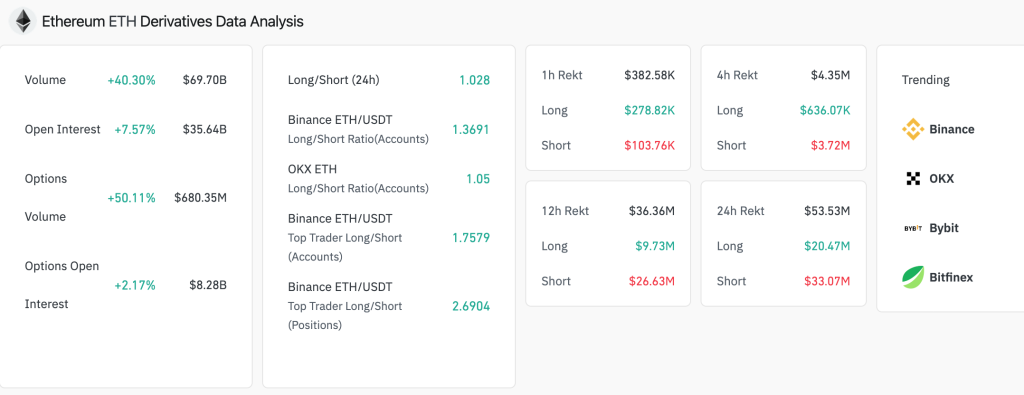Click the OKX ETH Long/Short Ratio row
Viewport: 1024px width, 395px height.
click(x=389, y=178)
